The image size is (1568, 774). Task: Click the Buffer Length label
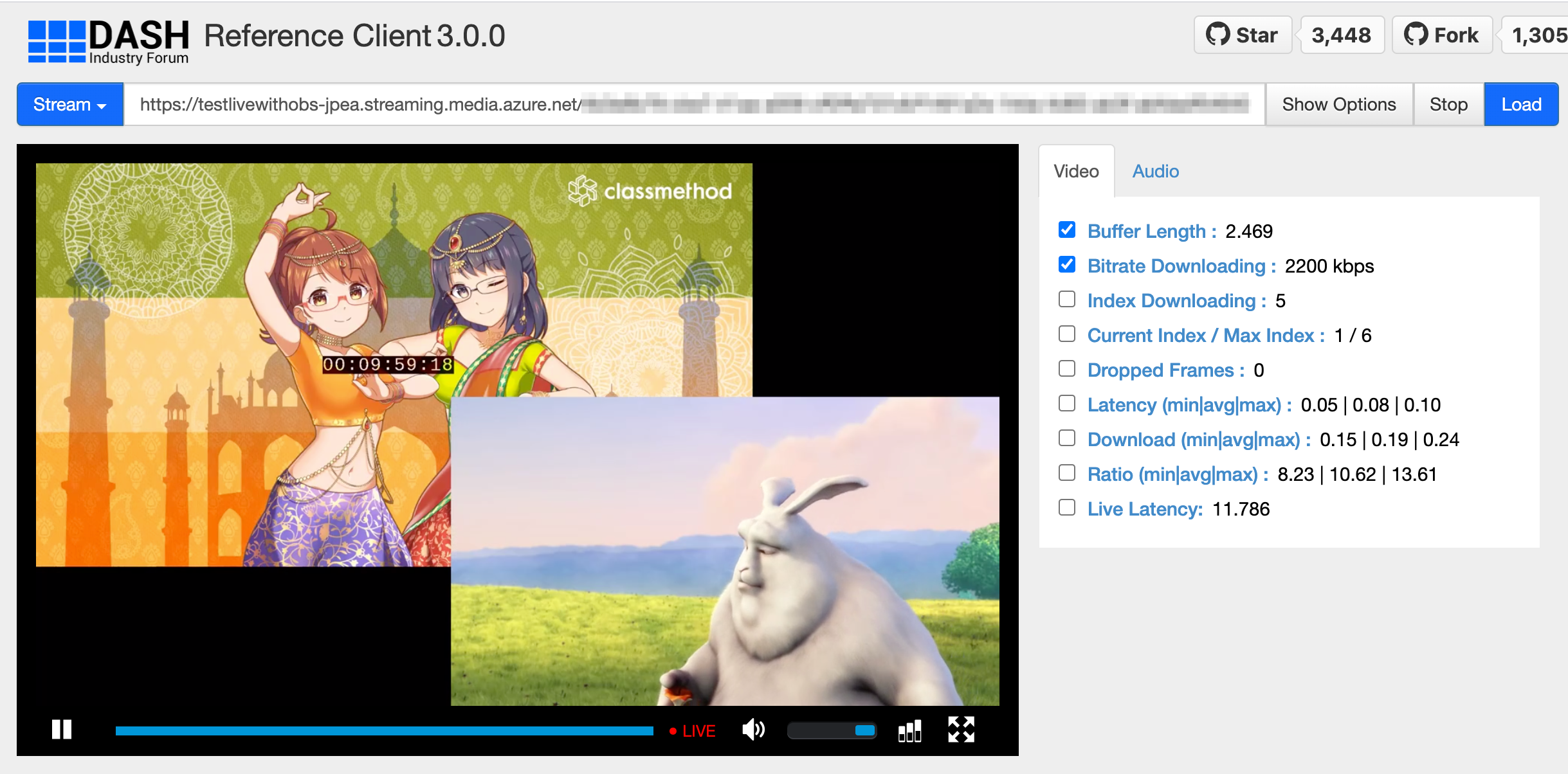tap(1152, 231)
